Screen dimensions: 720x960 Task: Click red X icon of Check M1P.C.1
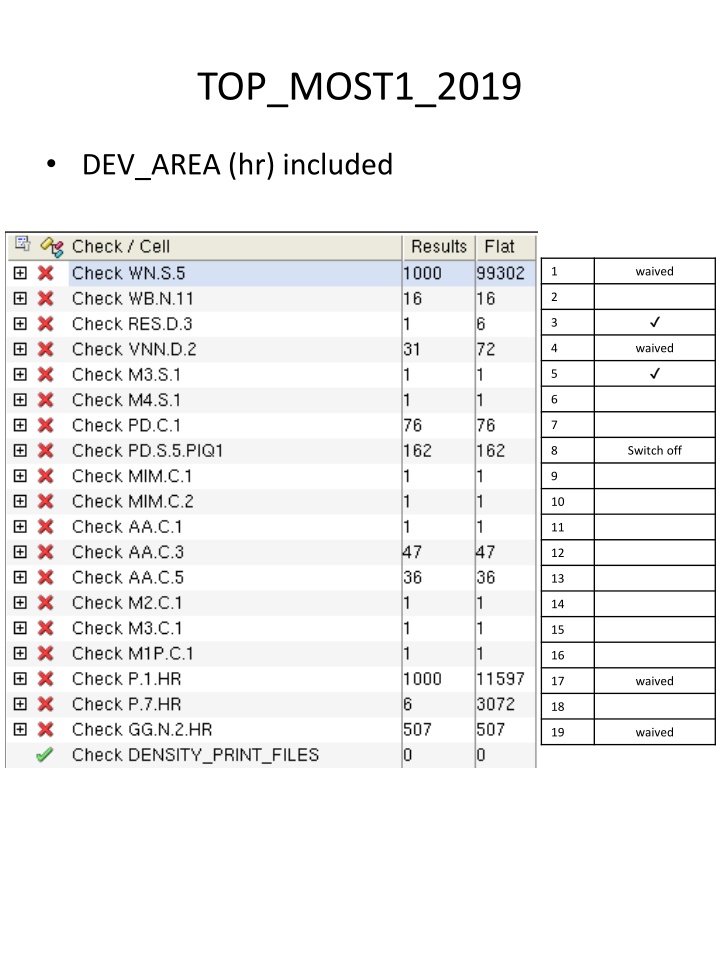45,653
